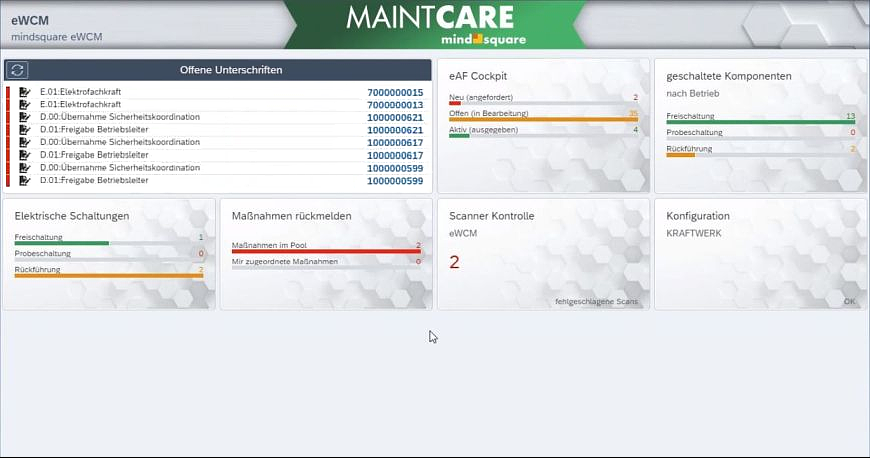The width and height of the screenshot is (870, 458).
Task: Click signature icon of Übernahme Sicherheitskoordination 1000000621
Action: tap(24, 117)
